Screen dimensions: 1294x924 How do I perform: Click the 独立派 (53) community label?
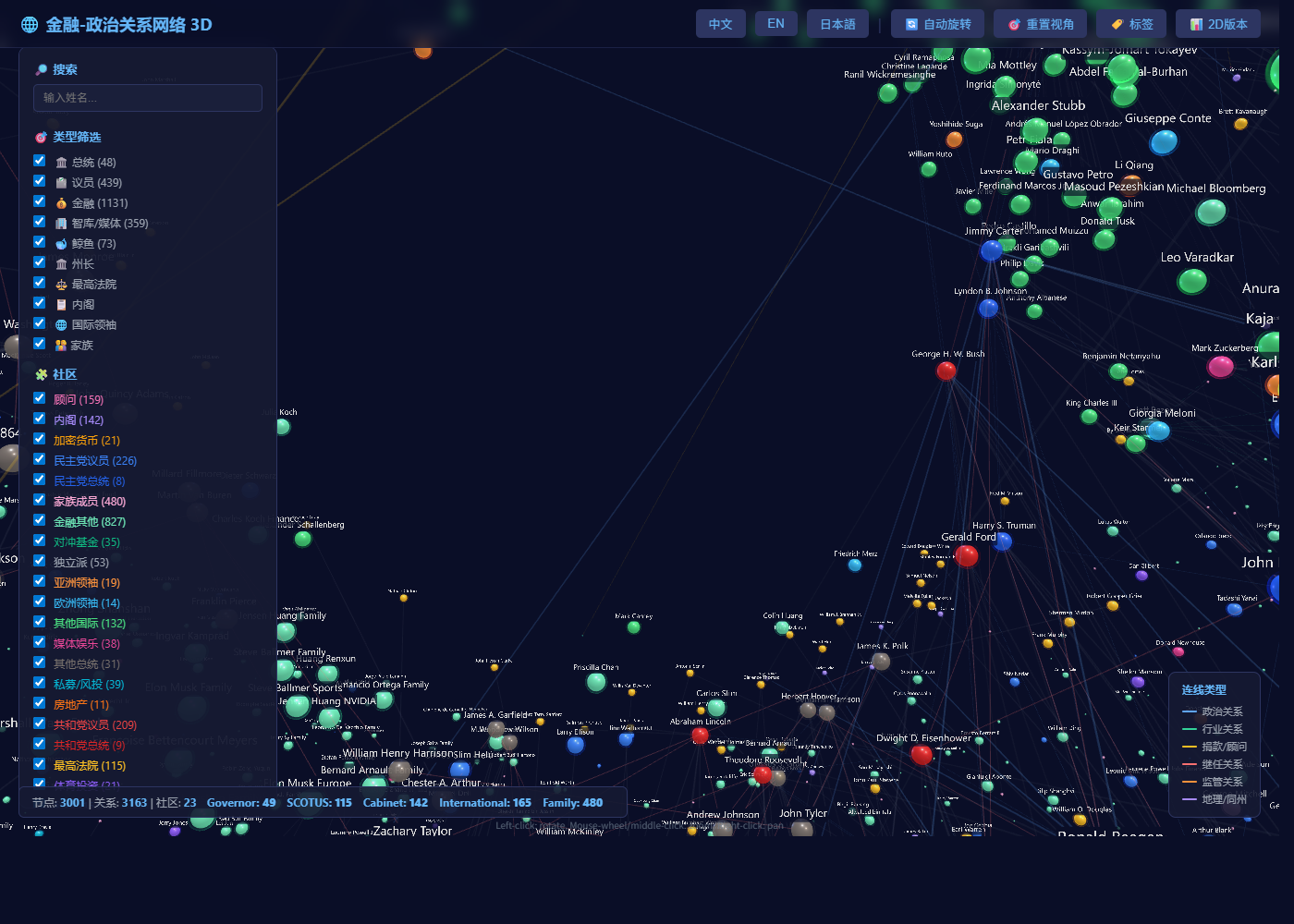click(81, 563)
